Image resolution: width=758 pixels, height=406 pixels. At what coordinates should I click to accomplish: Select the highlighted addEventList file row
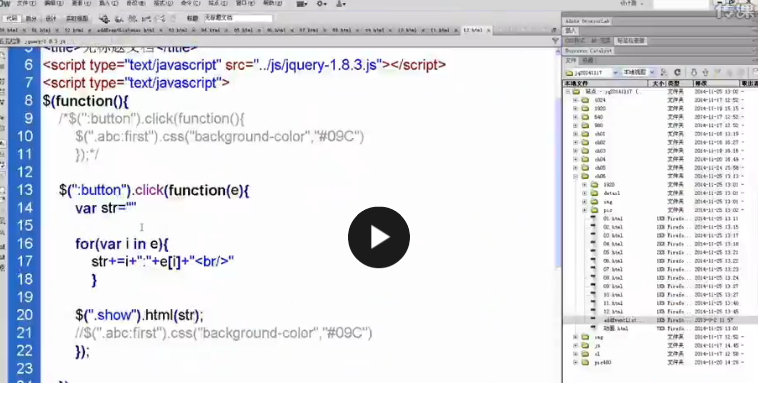point(660,320)
